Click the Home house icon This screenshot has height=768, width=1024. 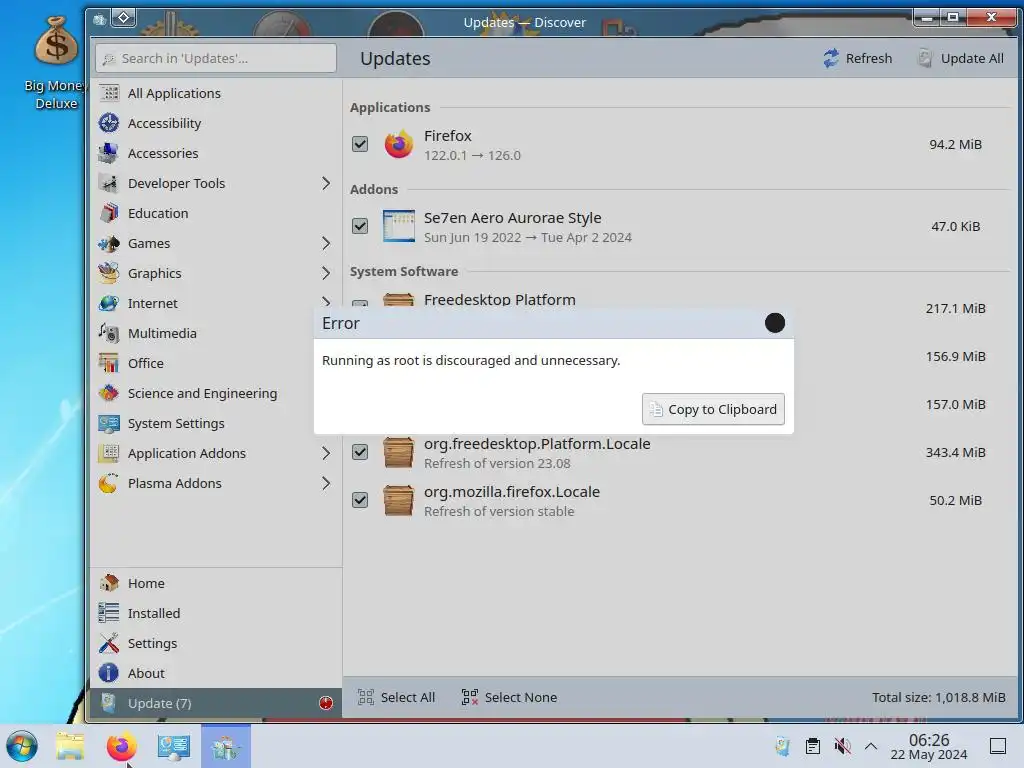click(x=108, y=583)
